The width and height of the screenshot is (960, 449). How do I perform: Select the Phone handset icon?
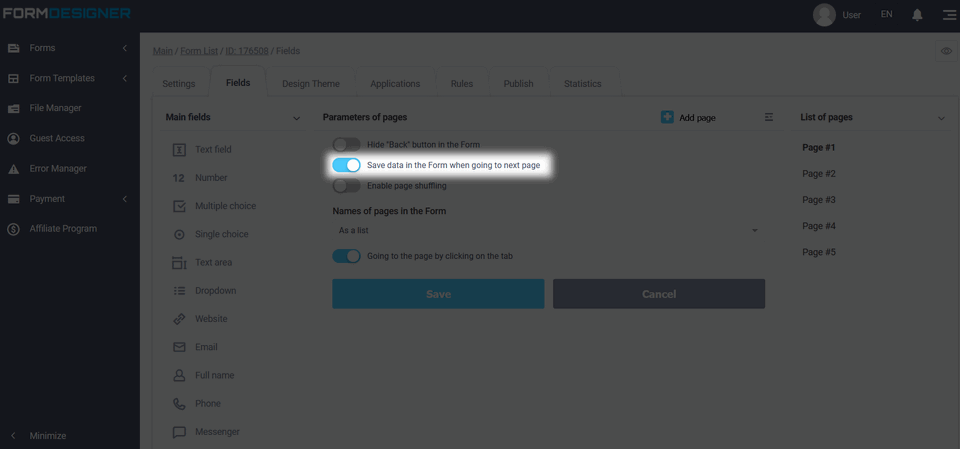click(x=179, y=403)
